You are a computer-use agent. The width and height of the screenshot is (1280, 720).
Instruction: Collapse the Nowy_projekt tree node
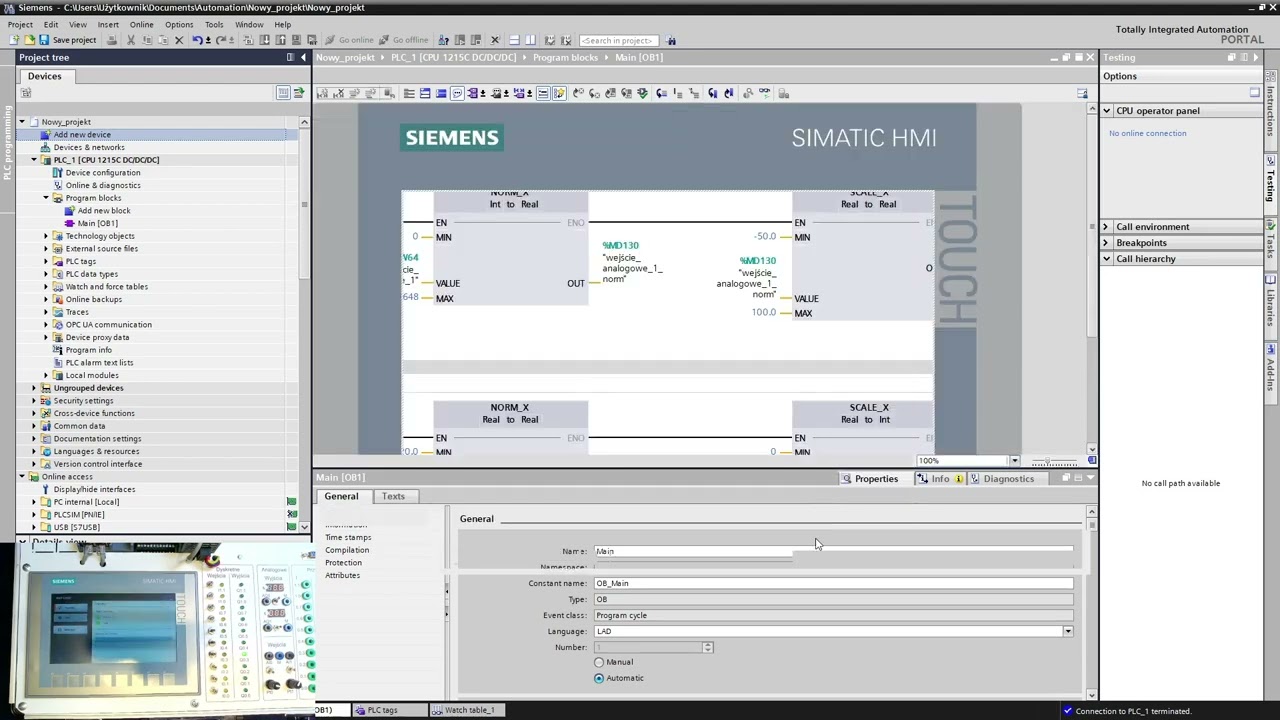tap(21, 122)
